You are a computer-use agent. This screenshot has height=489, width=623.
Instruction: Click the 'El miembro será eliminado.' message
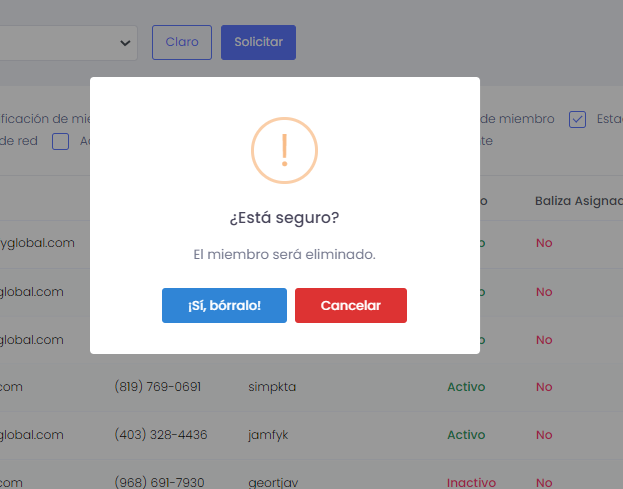pyautogui.click(x=284, y=254)
